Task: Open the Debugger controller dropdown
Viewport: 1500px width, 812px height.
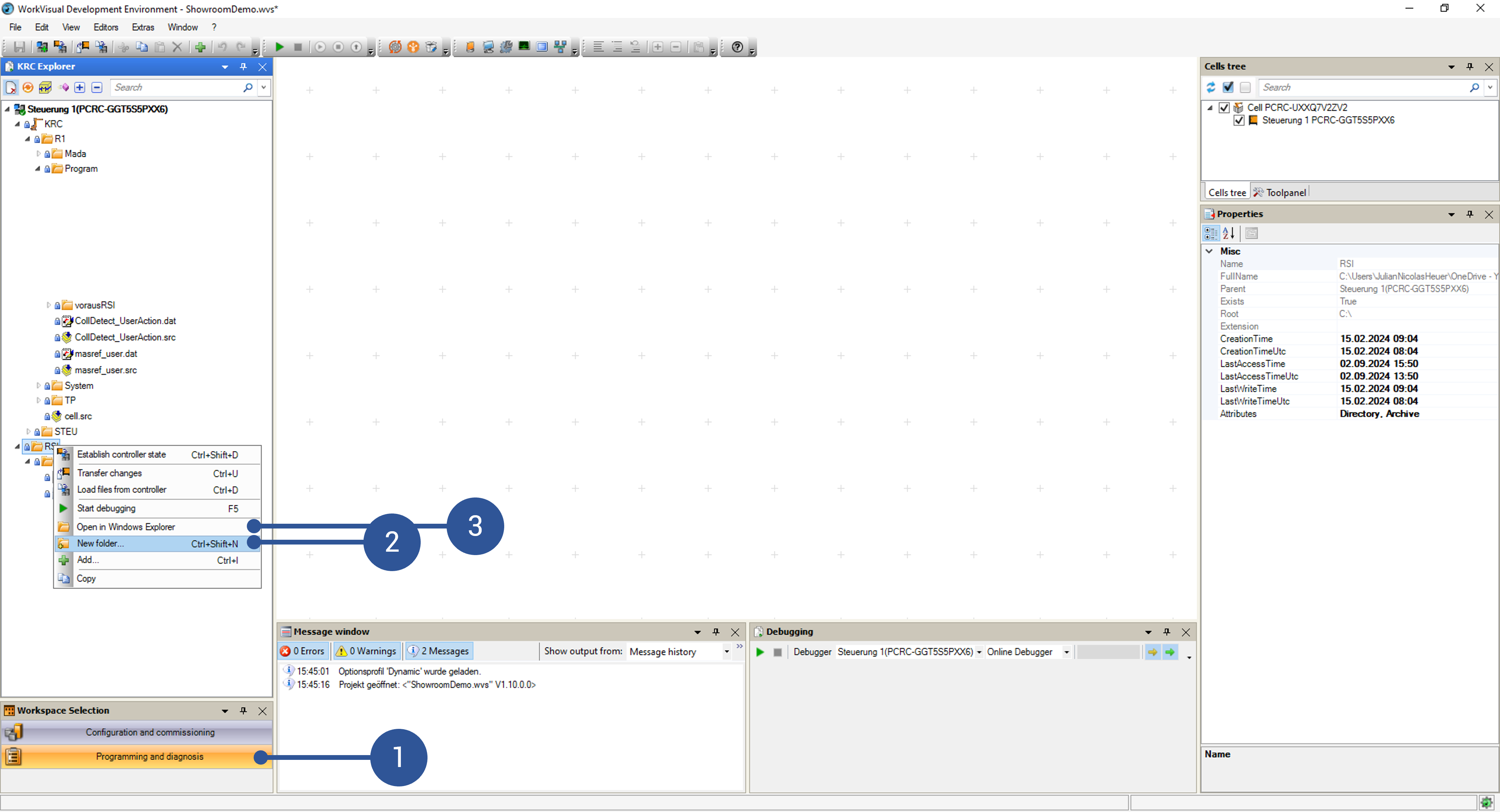Action: (x=979, y=653)
